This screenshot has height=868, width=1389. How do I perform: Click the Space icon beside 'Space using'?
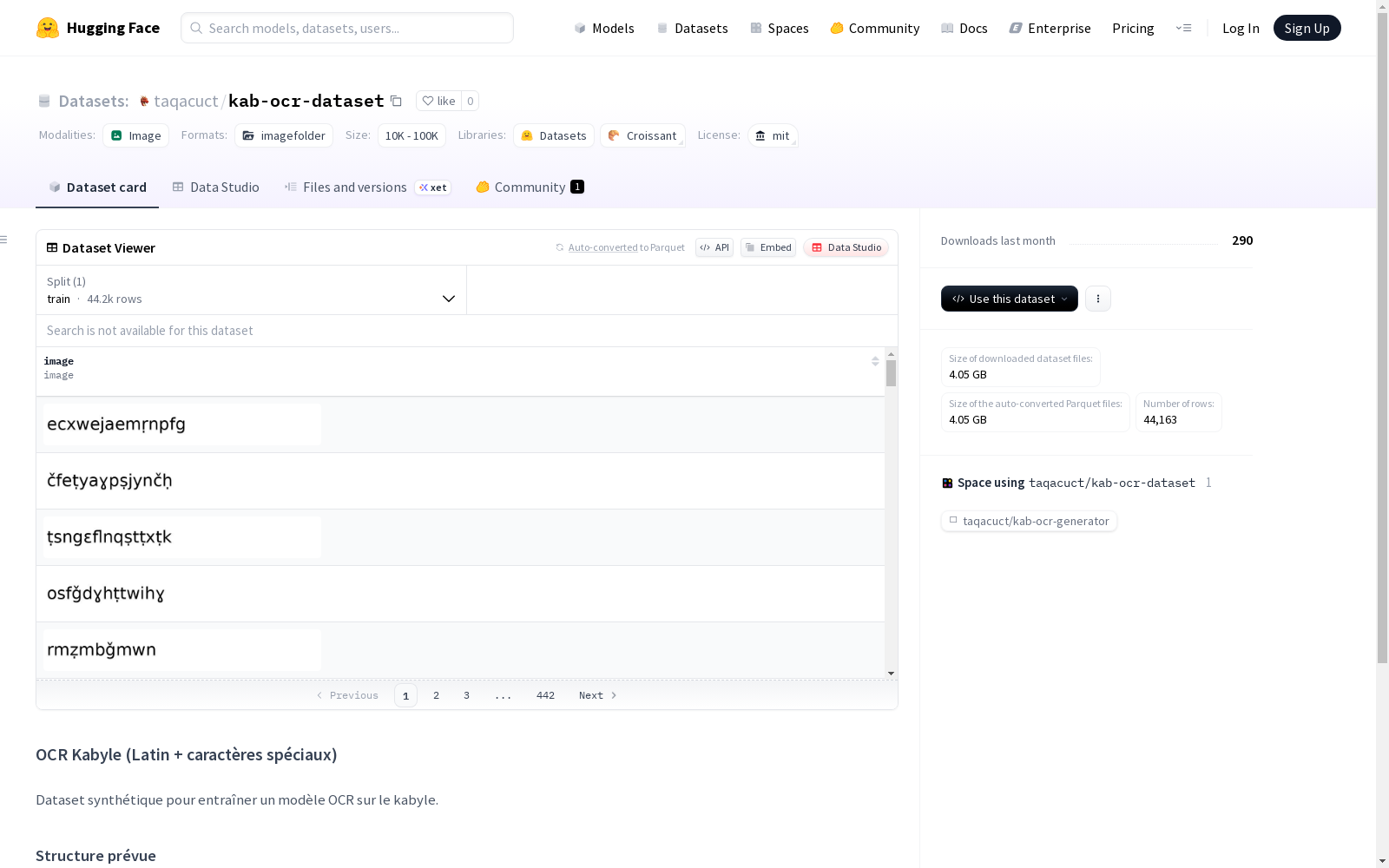(x=947, y=483)
